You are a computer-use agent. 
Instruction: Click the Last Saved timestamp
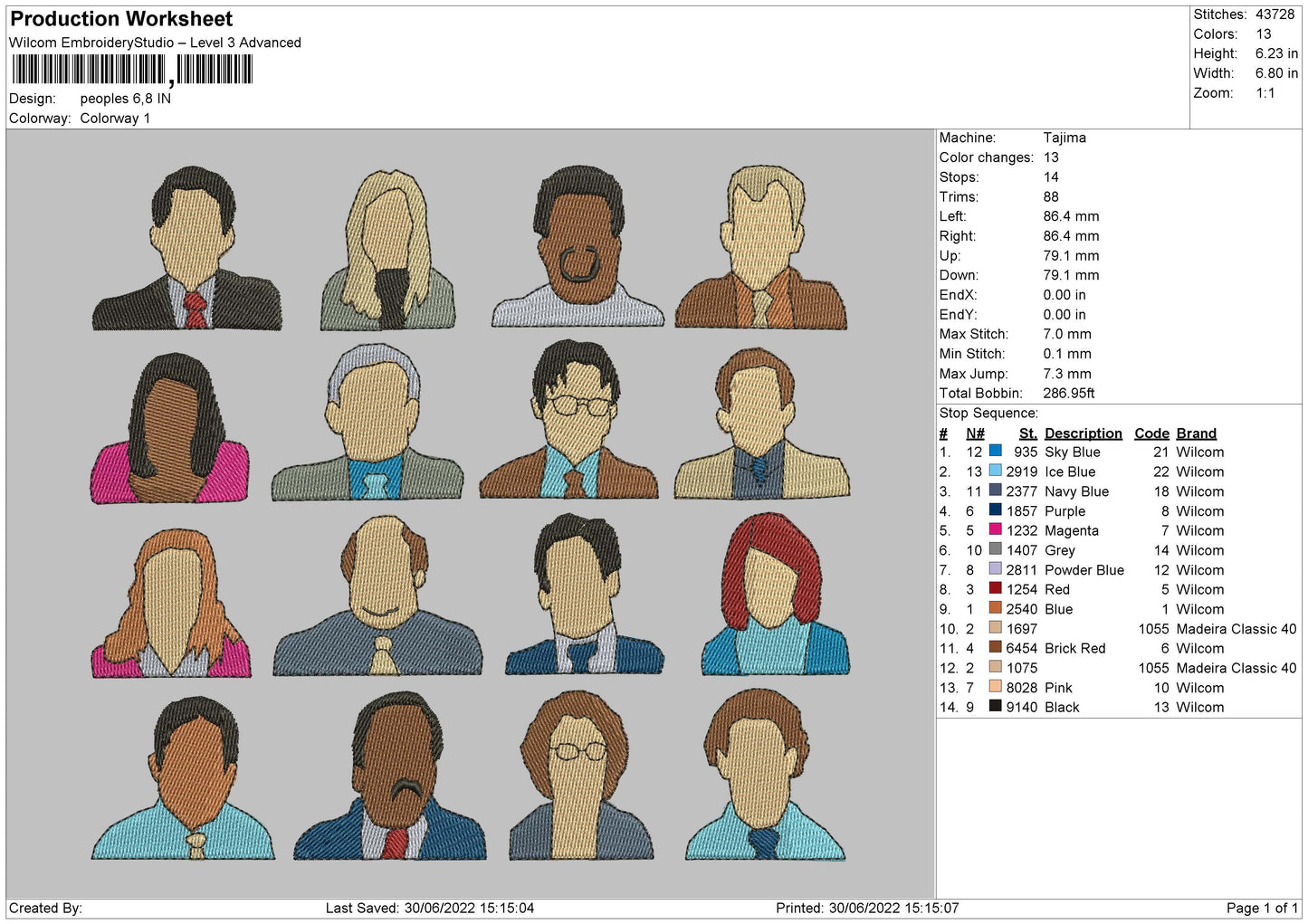click(430, 908)
